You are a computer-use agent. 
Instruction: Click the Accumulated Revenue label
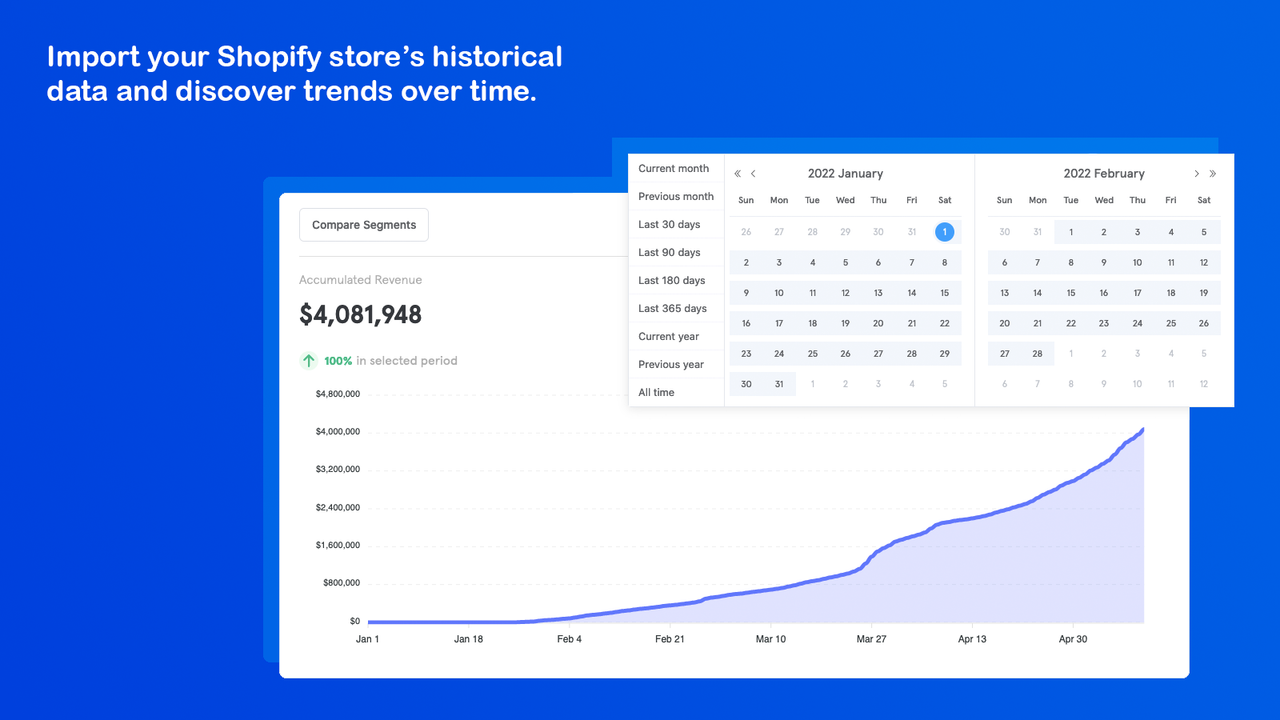click(x=360, y=280)
